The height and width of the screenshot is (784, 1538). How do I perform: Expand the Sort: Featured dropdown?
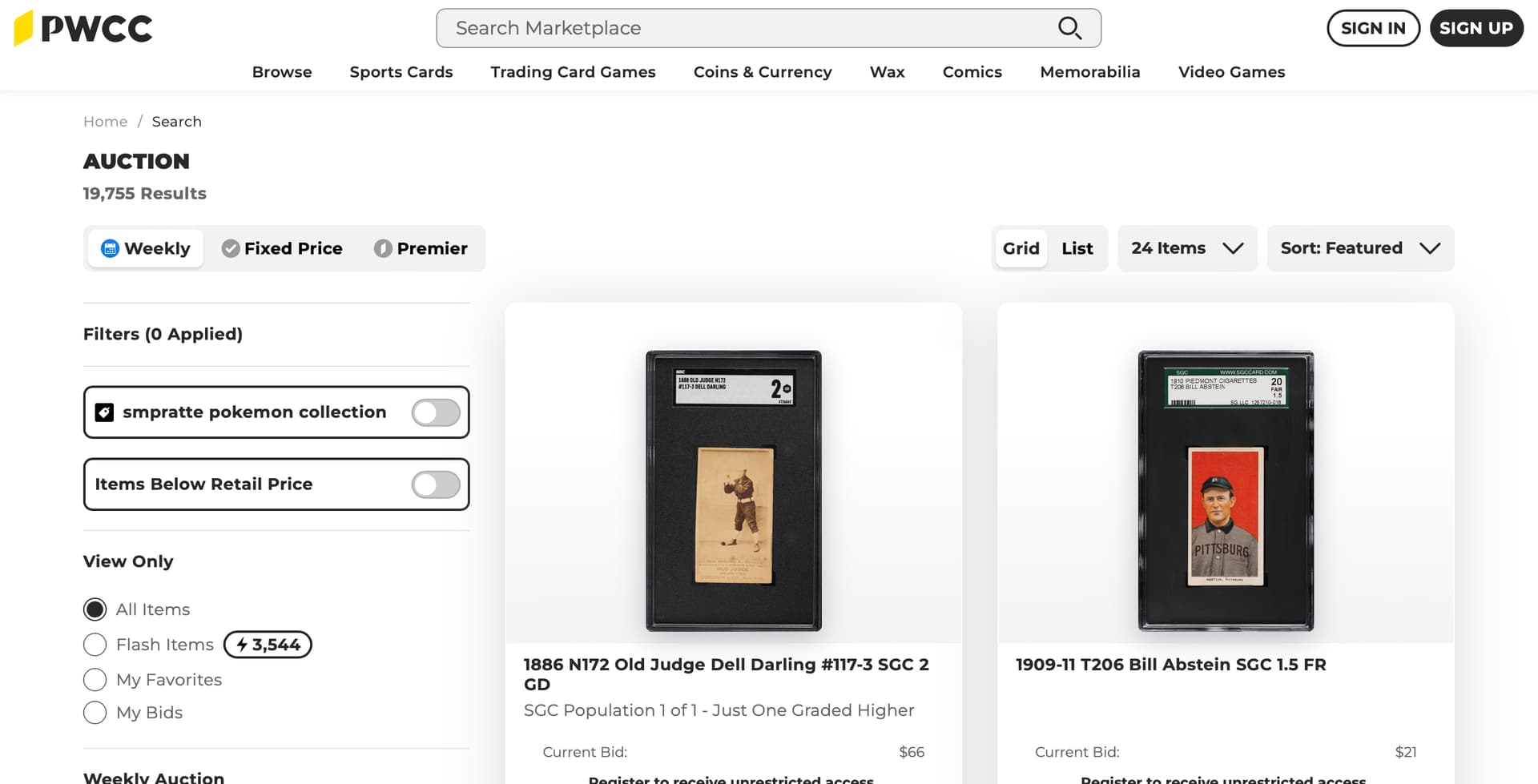pyautogui.click(x=1359, y=248)
